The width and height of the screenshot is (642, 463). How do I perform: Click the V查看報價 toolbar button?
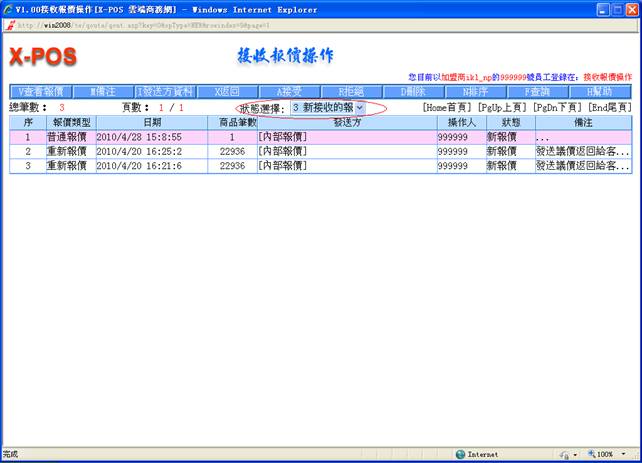coord(41,91)
